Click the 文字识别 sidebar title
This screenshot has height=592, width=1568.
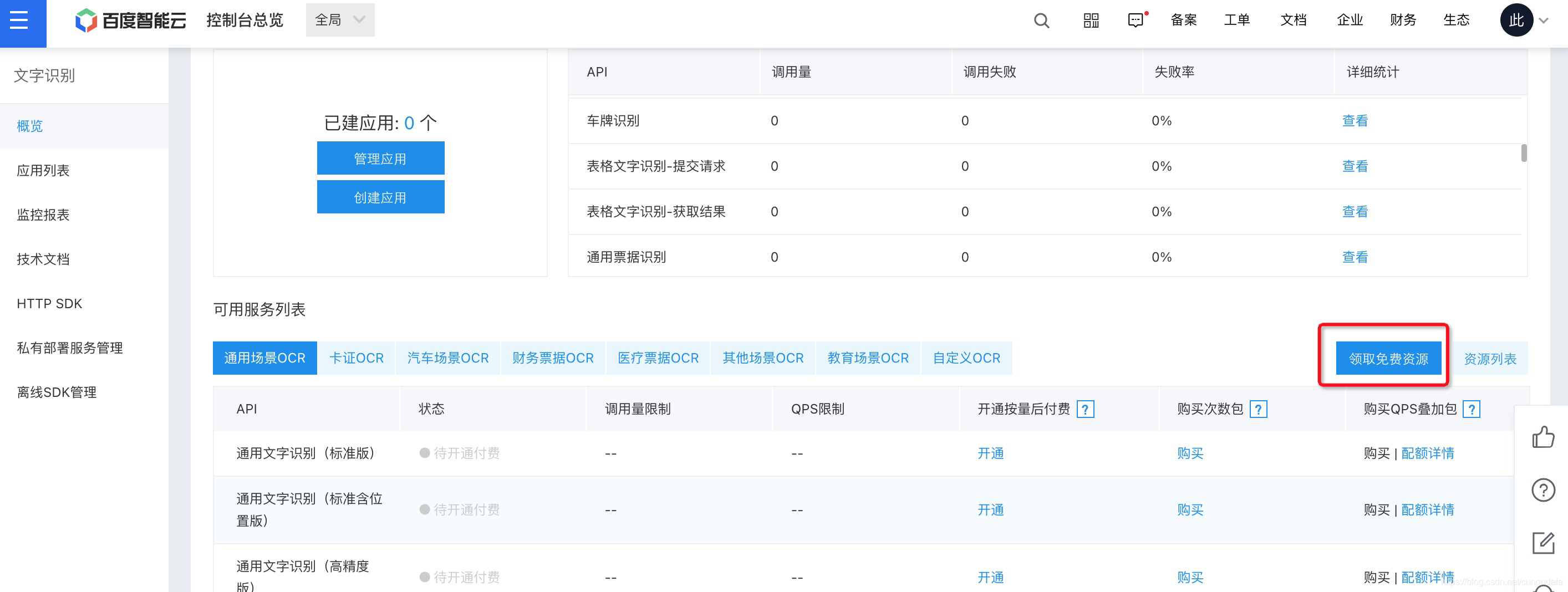[44, 75]
